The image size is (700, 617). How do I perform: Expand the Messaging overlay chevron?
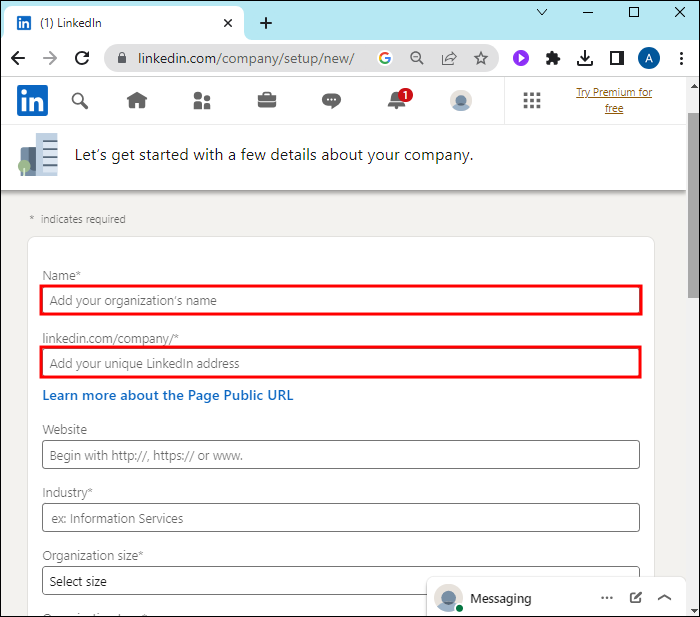pos(665,597)
